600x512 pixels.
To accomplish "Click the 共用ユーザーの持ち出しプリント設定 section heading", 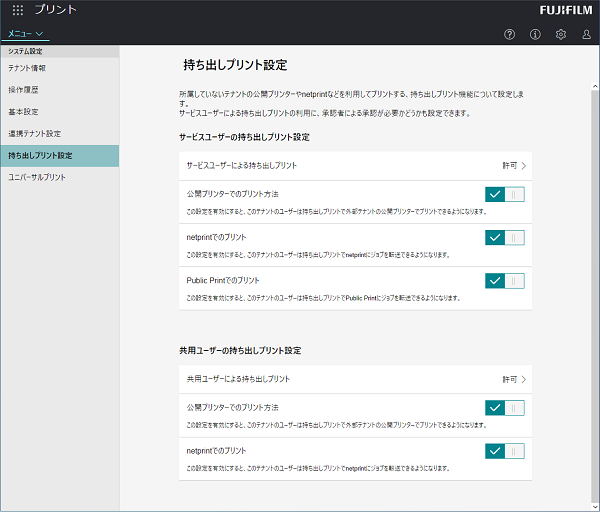I will tap(240, 351).
